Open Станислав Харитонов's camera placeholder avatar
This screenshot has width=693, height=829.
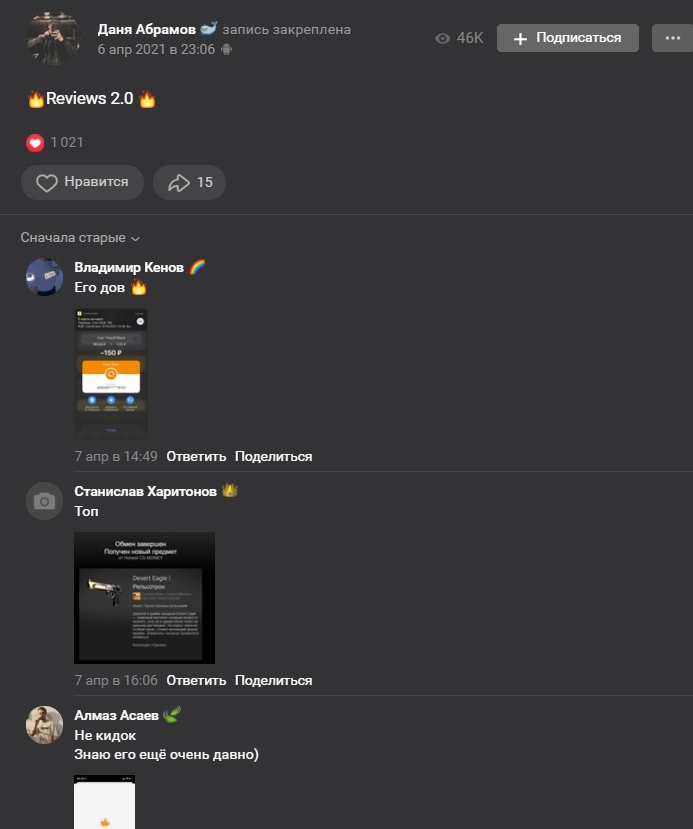(x=44, y=501)
